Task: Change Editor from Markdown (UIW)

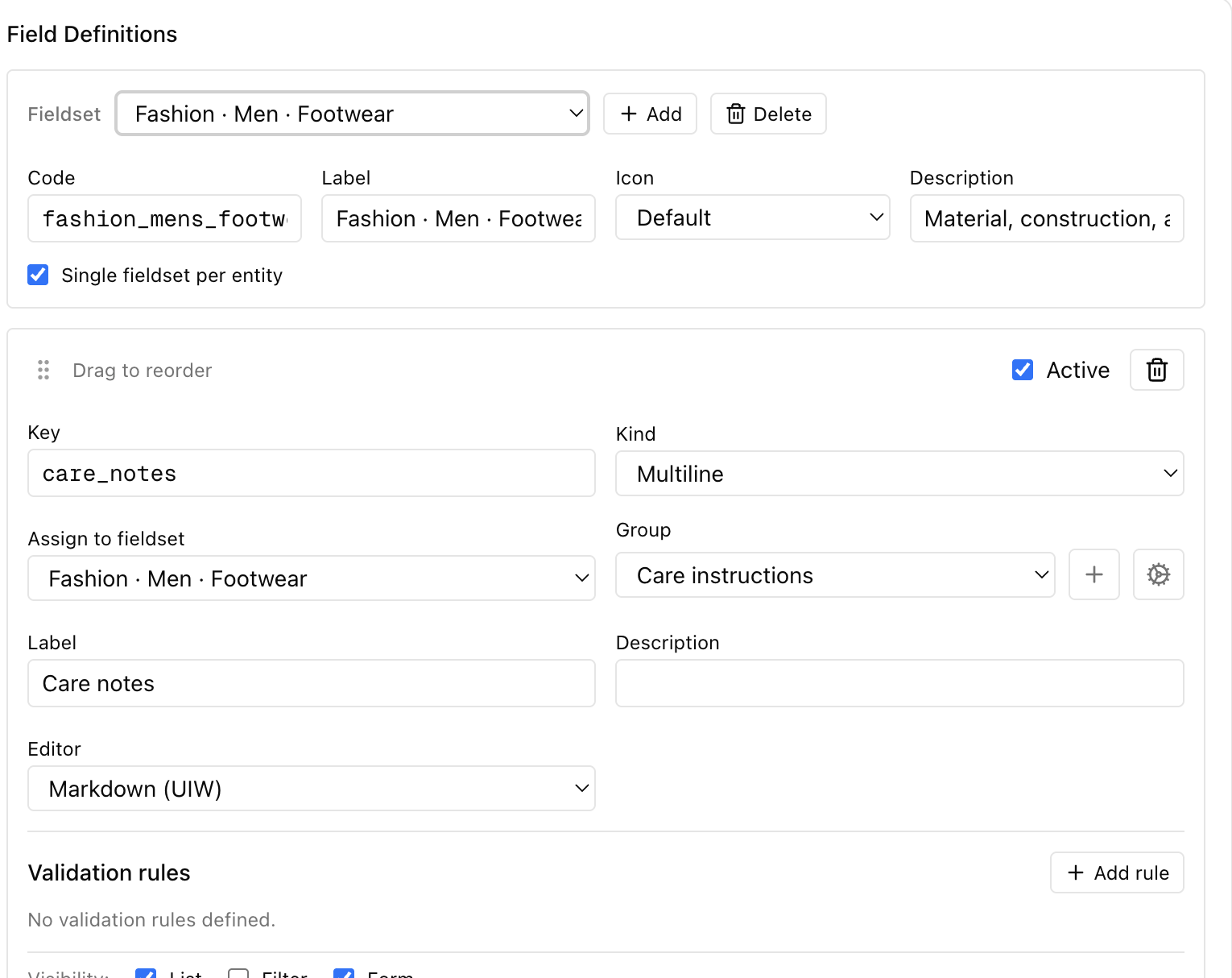Action: (x=311, y=788)
